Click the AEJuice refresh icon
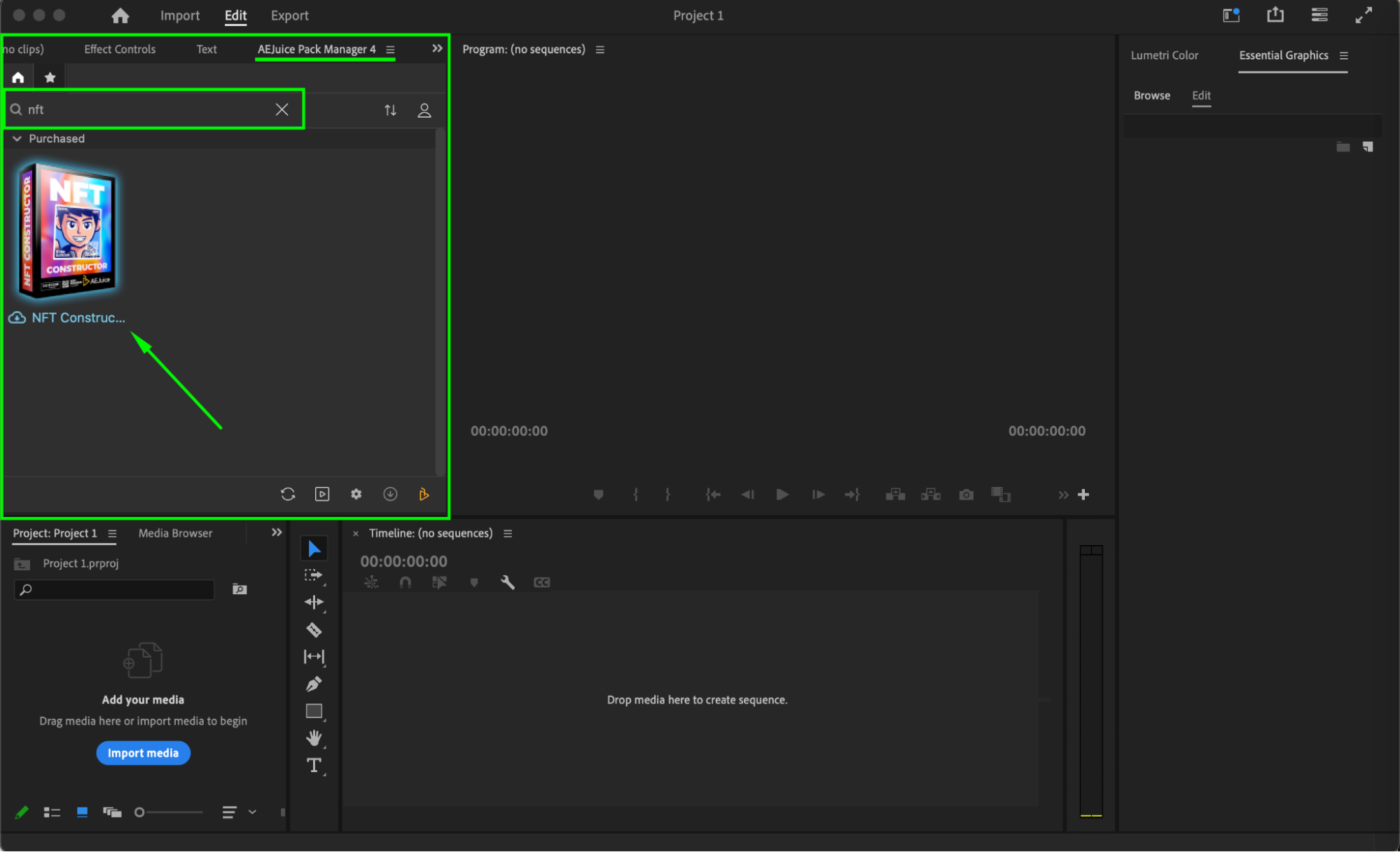This screenshot has width=1400, height=852. [x=288, y=495]
